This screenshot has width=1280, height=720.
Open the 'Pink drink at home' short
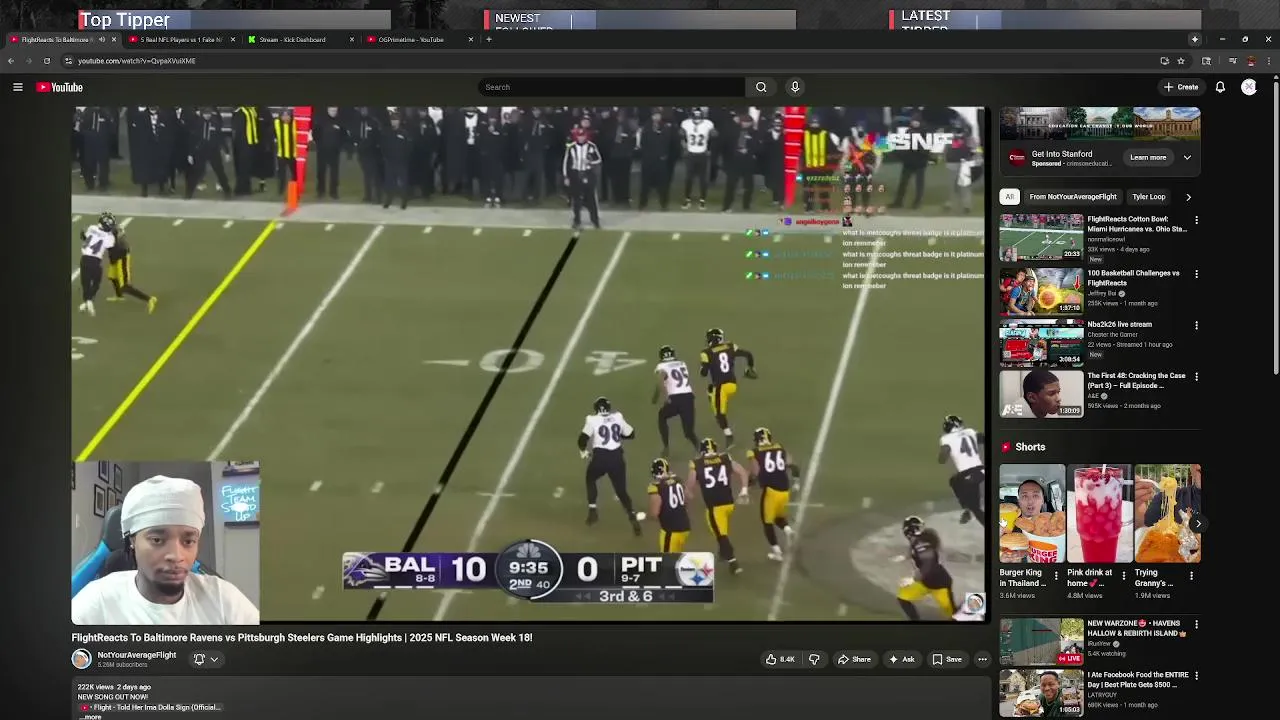tap(1099, 513)
